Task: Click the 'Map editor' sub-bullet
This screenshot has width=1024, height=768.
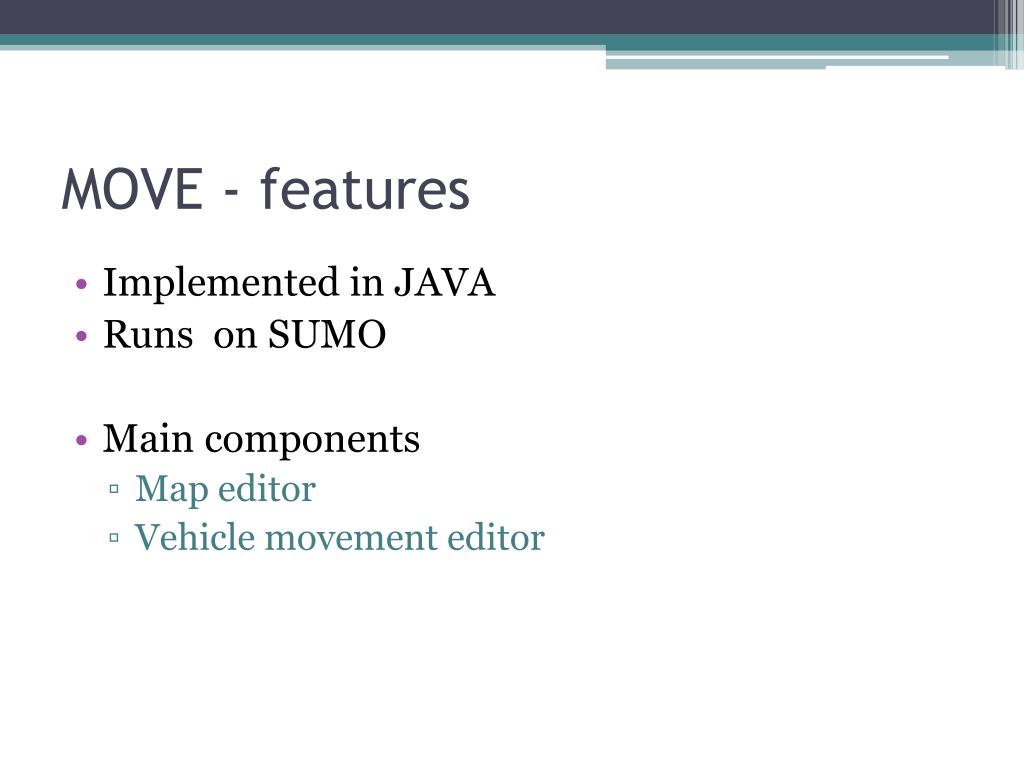Action: (225, 488)
